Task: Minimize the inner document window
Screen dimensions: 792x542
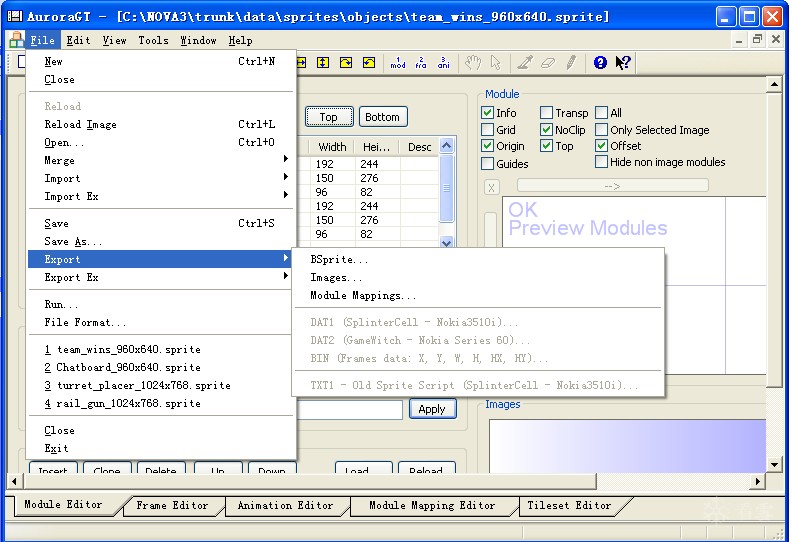Action: click(x=739, y=39)
